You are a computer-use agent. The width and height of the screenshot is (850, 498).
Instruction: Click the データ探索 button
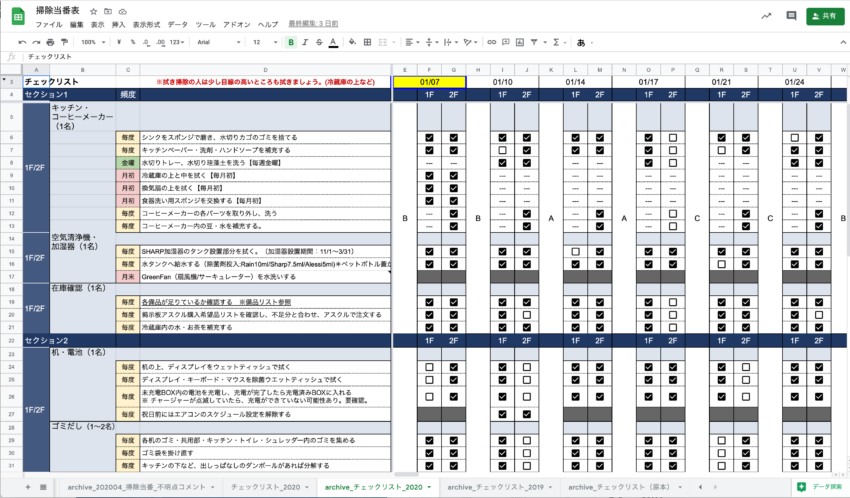818,486
